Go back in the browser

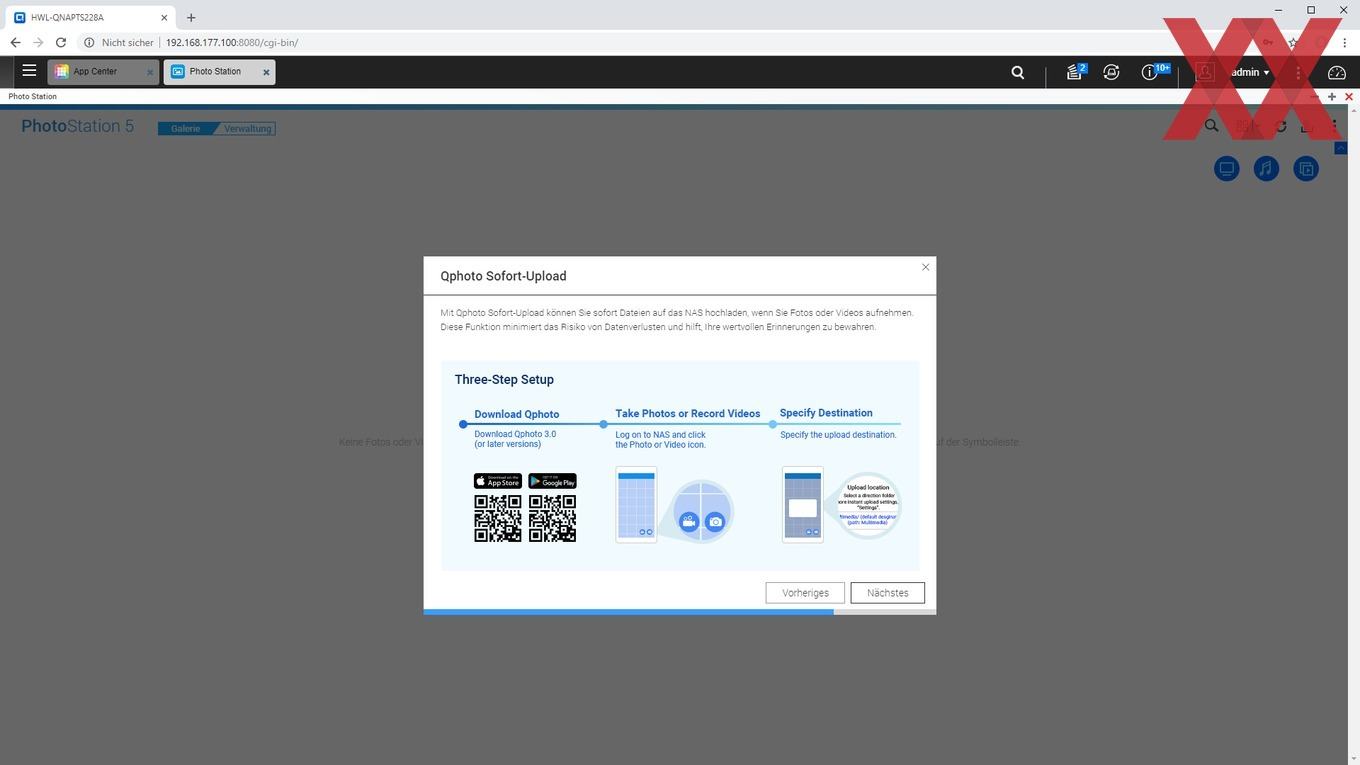tap(15, 43)
